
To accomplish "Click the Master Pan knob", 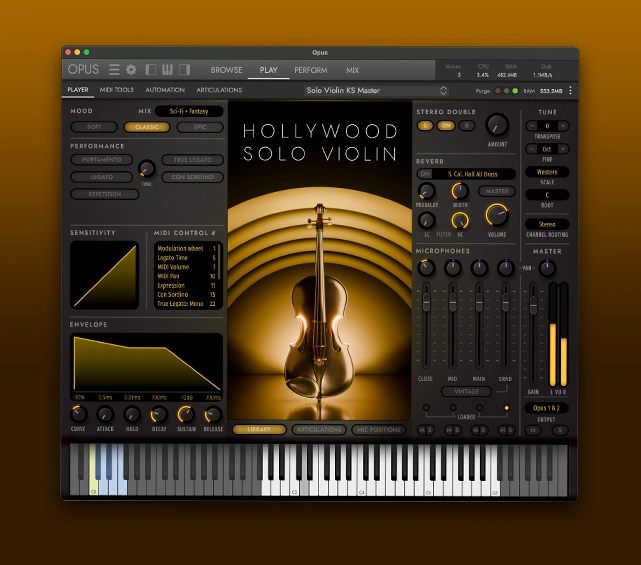I will 547,268.
